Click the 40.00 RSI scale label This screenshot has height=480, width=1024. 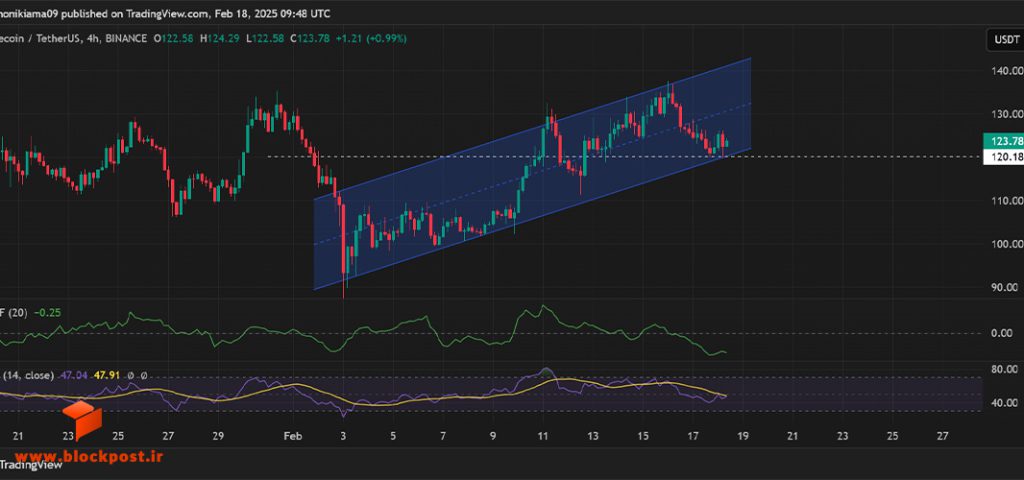point(1006,403)
